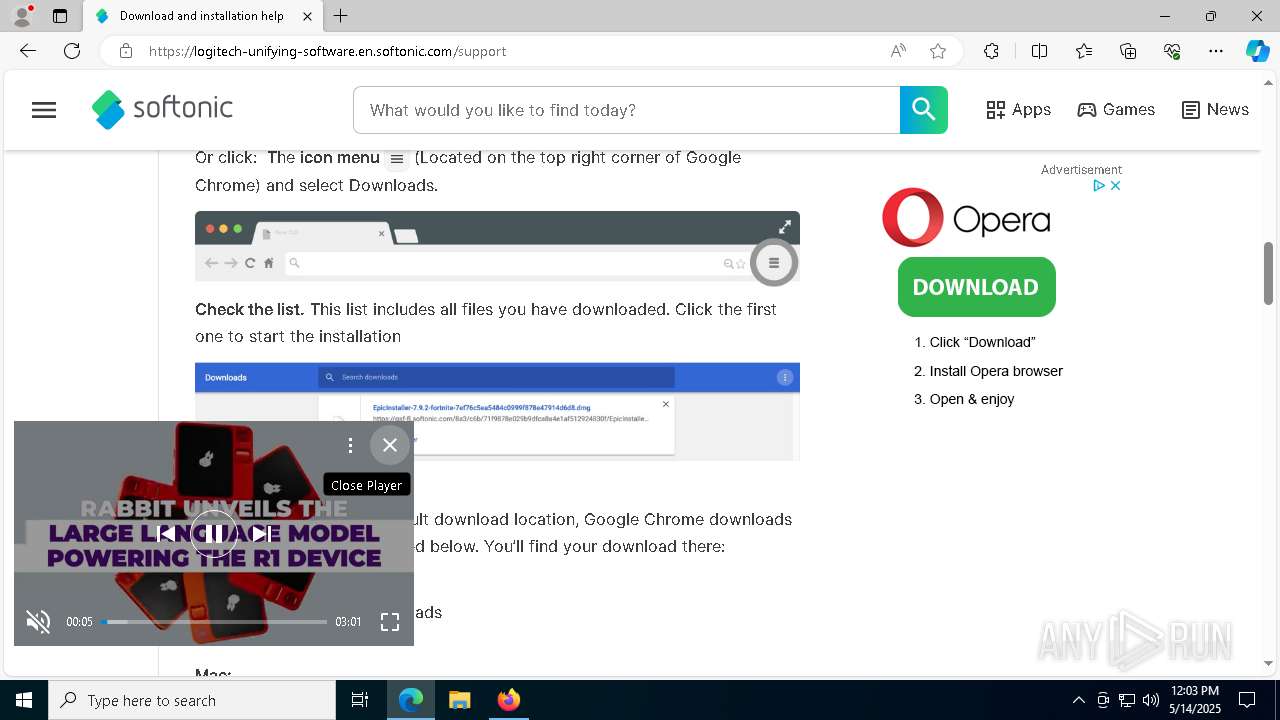The image size is (1280, 720).
Task: Reload the page with the refresh icon
Action: [x=72, y=51]
